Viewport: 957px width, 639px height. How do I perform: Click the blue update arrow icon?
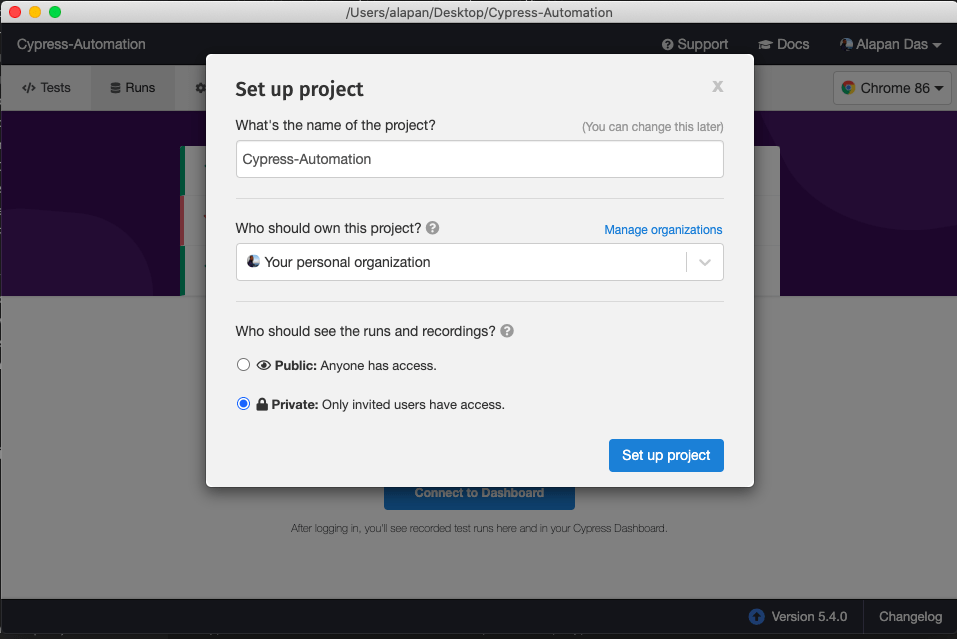point(757,617)
